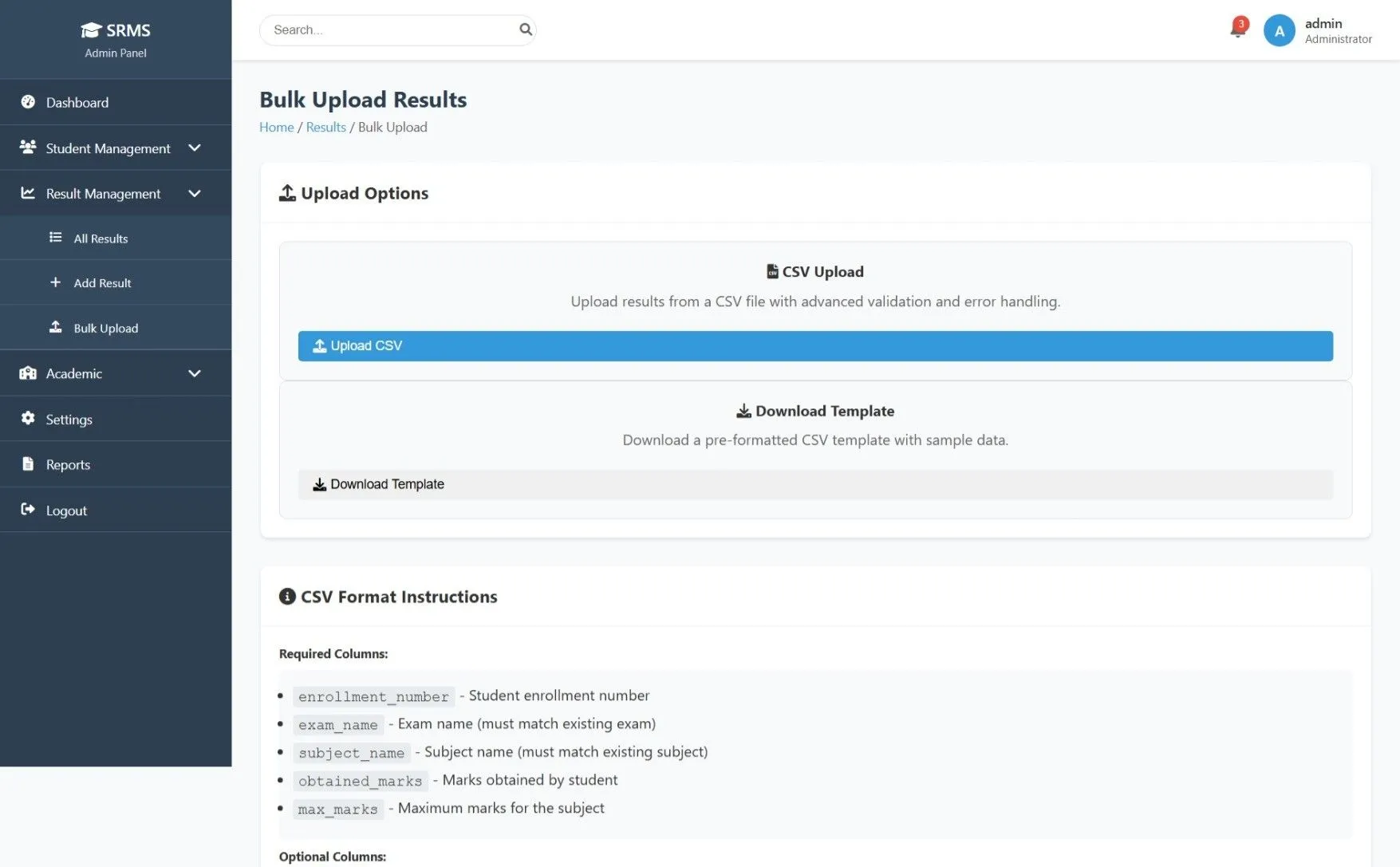The height and width of the screenshot is (867, 1400).
Task: Select the Dashboard compass icon
Action: point(29,102)
